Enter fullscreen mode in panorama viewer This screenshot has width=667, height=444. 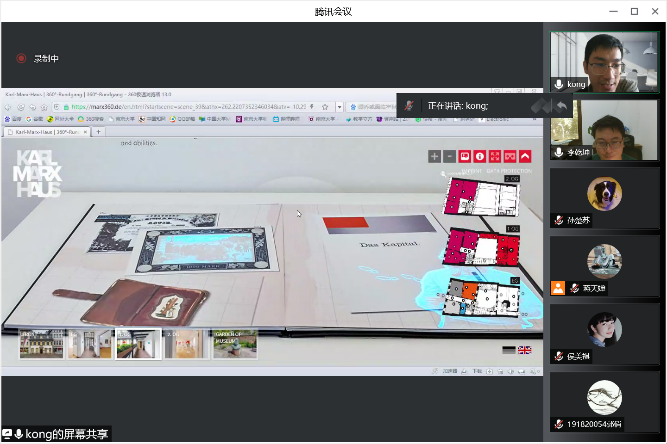[x=494, y=156]
